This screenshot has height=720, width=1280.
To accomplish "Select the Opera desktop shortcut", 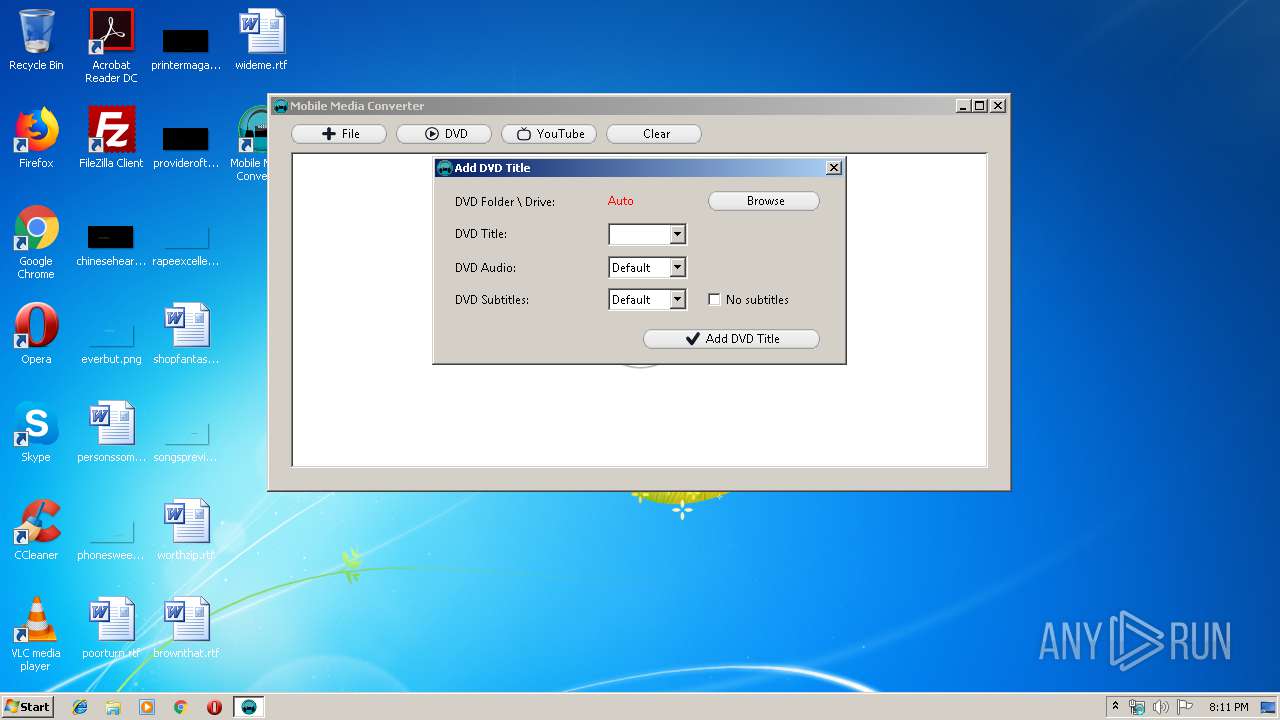I will (36, 334).
